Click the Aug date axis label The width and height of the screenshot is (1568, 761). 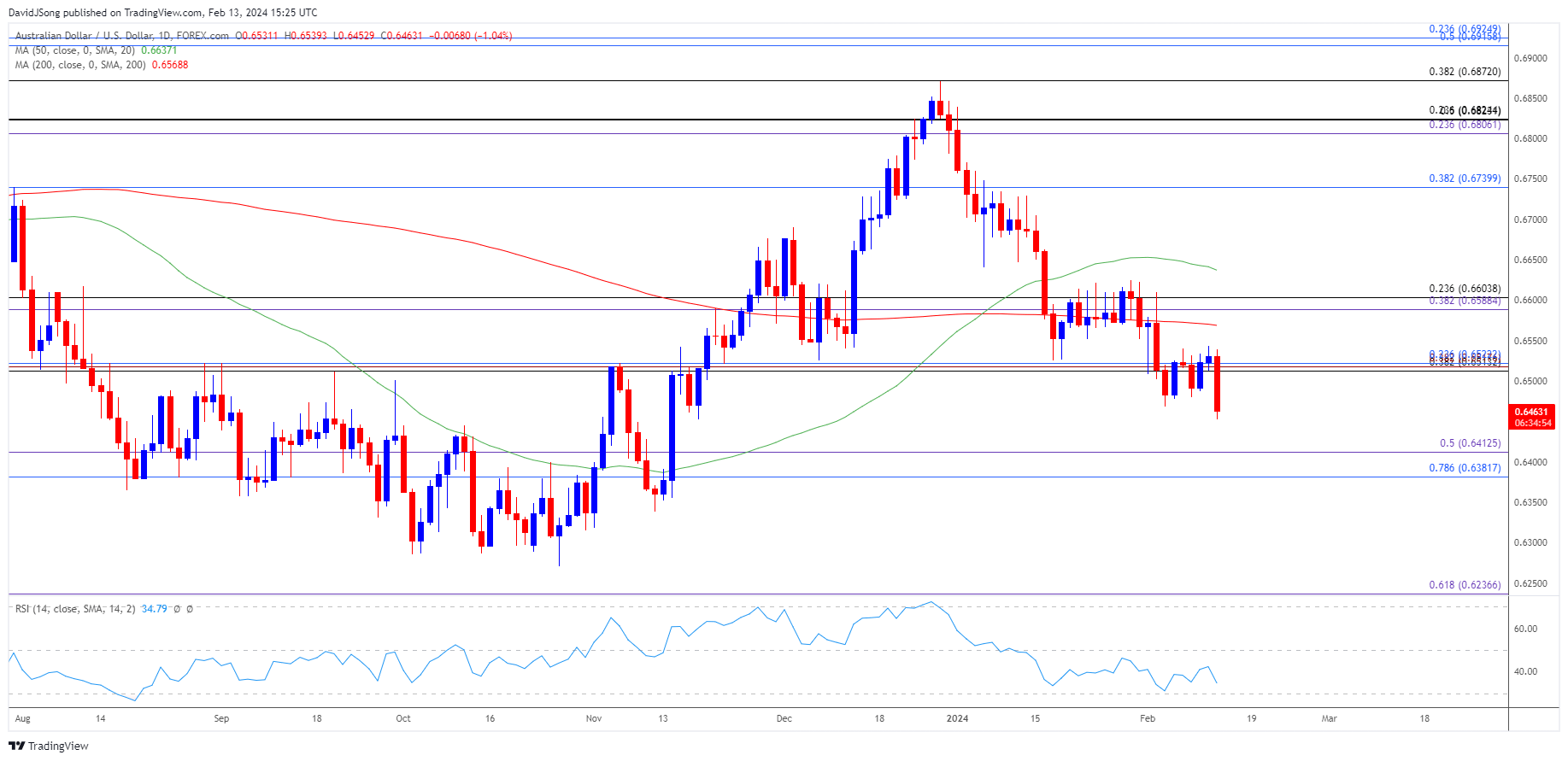(23, 718)
